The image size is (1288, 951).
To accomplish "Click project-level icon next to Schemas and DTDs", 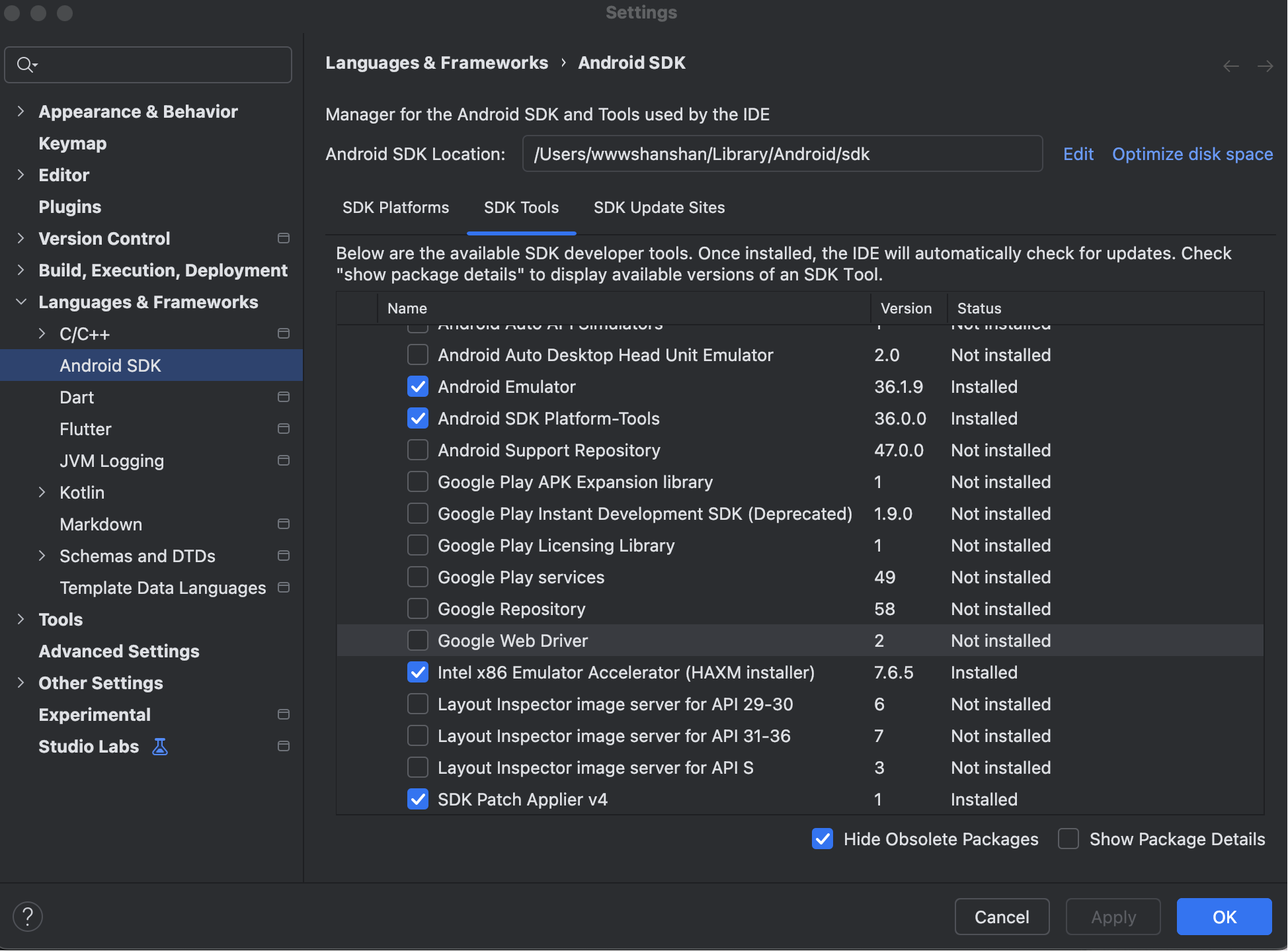I will [x=284, y=556].
